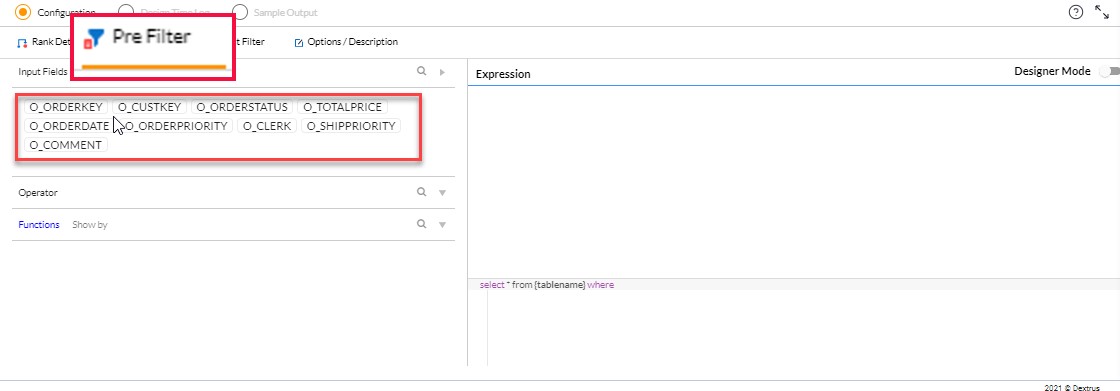Collapse the Input Fields section arrow

(442, 72)
